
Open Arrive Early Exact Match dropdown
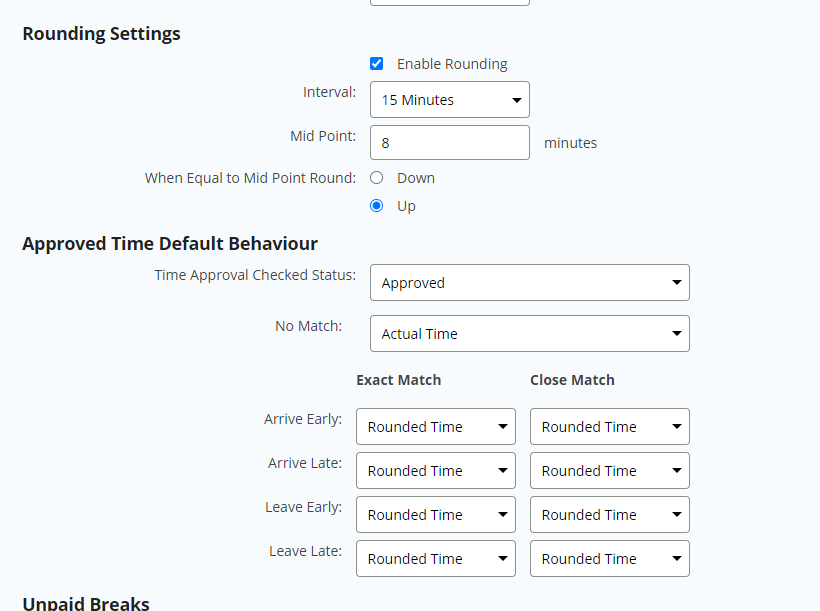click(436, 426)
